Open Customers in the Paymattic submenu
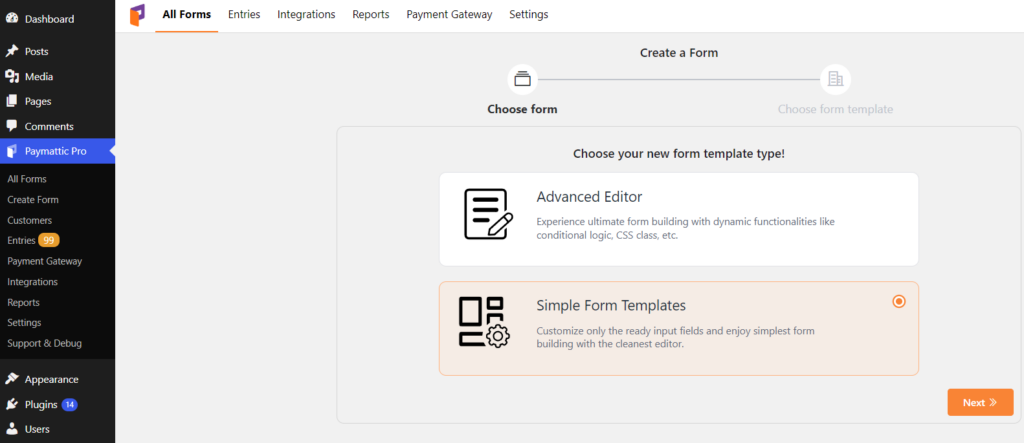 click(x=29, y=220)
